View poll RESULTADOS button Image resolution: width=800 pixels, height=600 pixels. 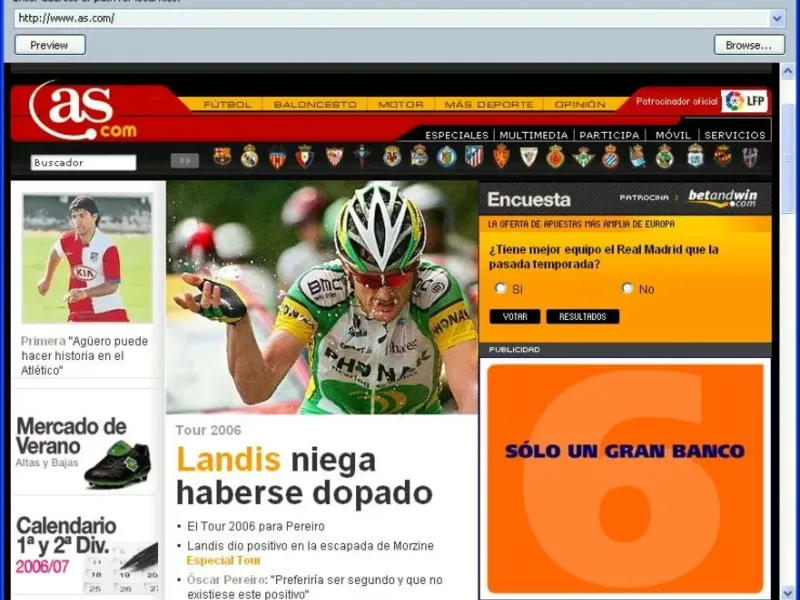(x=583, y=316)
